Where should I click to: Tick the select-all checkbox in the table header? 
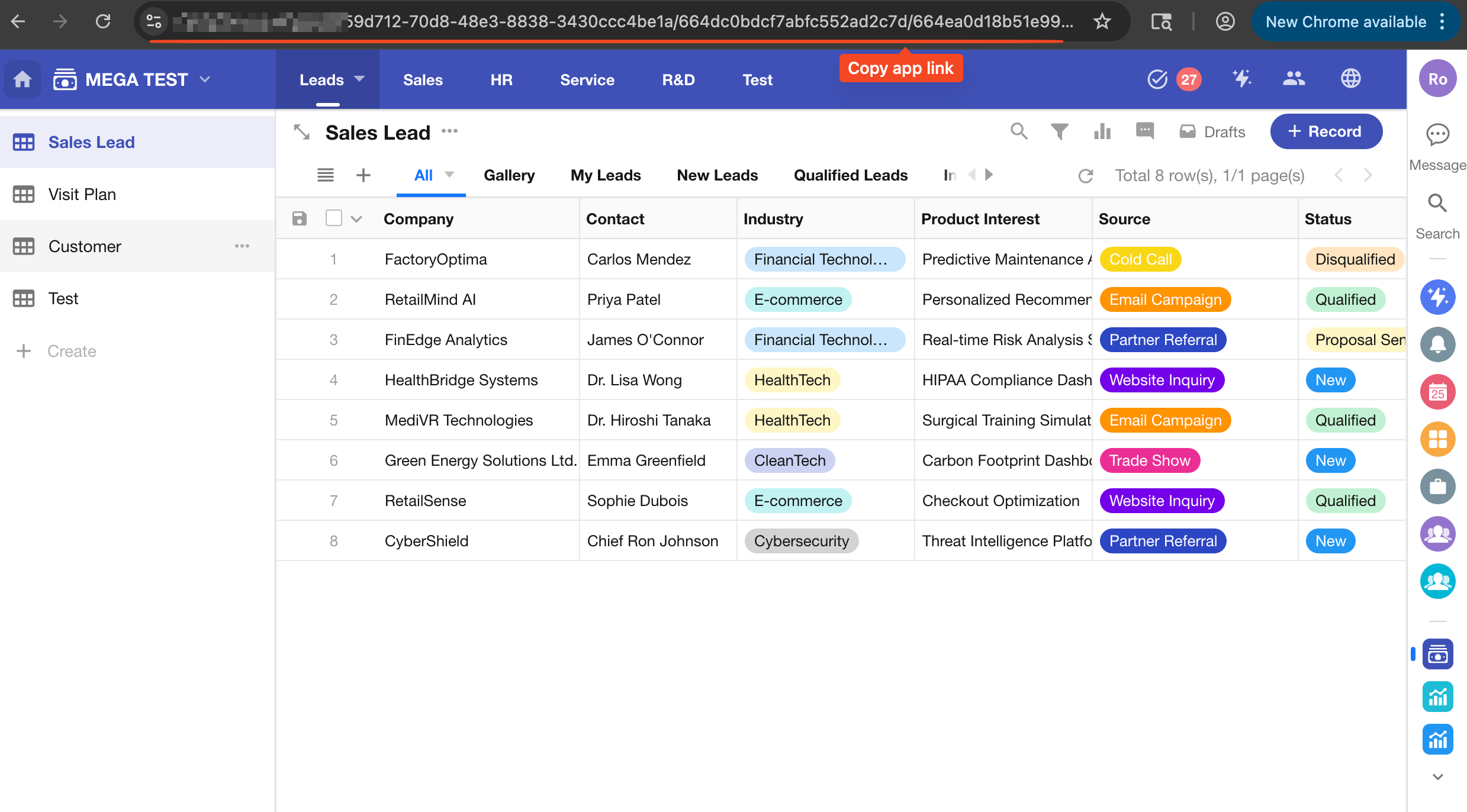(x=334, y=218)
